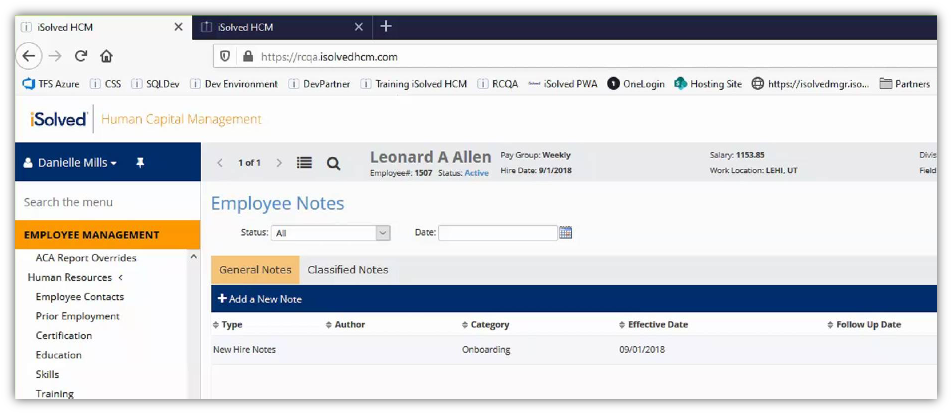Sort notes by Author column

(x=345, y=325)
